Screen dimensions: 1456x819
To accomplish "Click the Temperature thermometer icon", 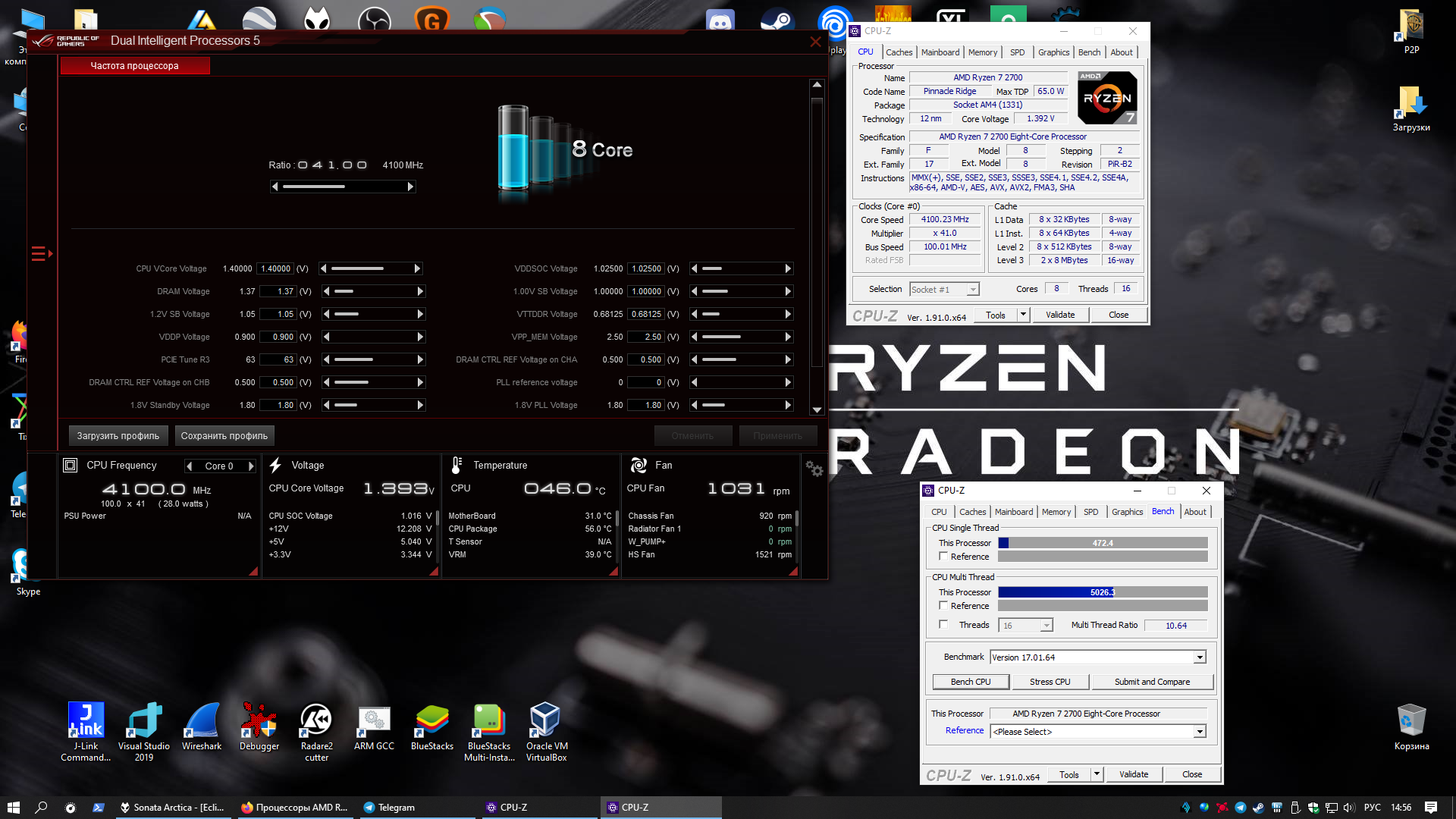I will [457, 465].
